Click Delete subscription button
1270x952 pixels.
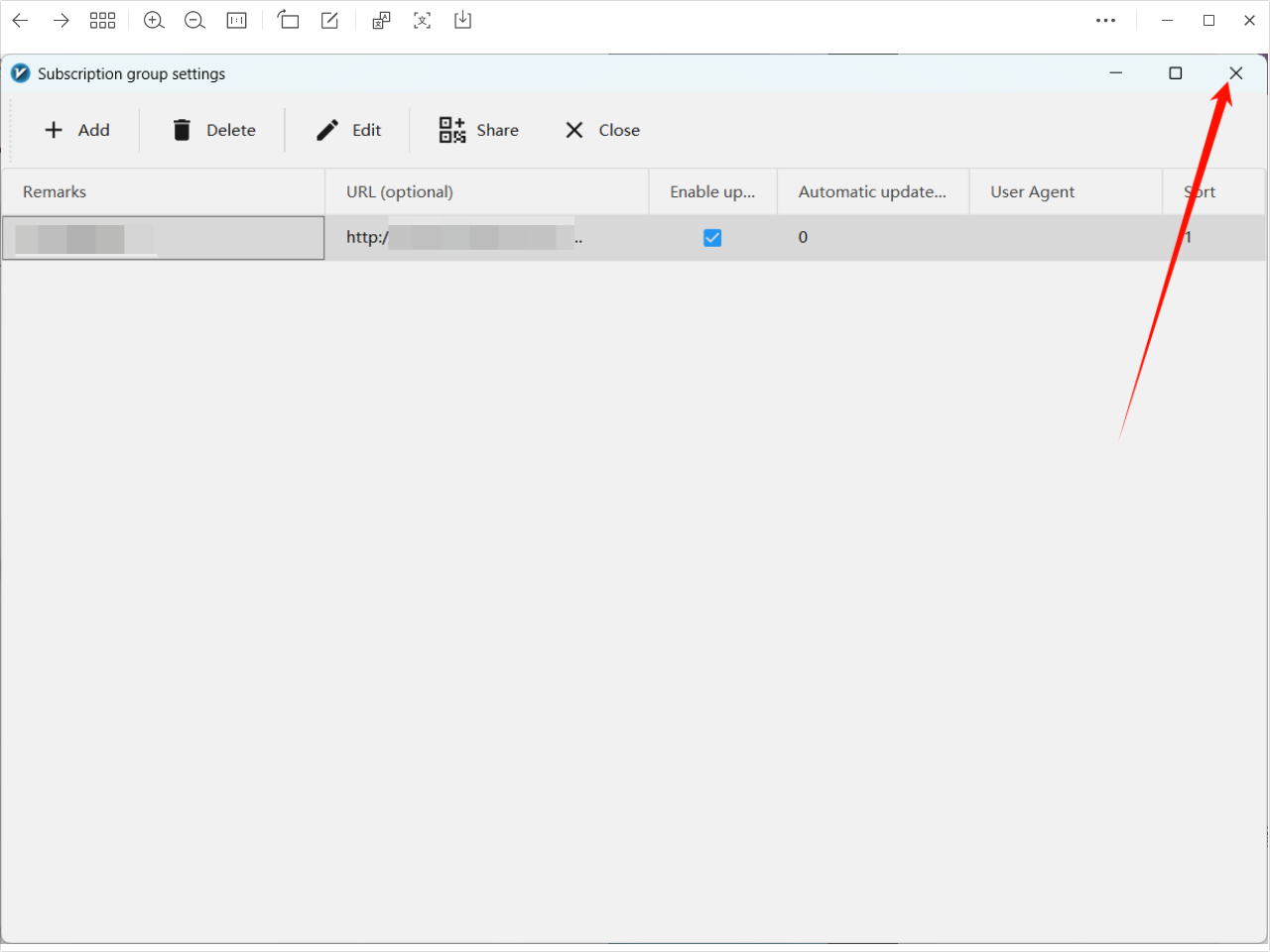pyautogui.click(x=214, y=130)
